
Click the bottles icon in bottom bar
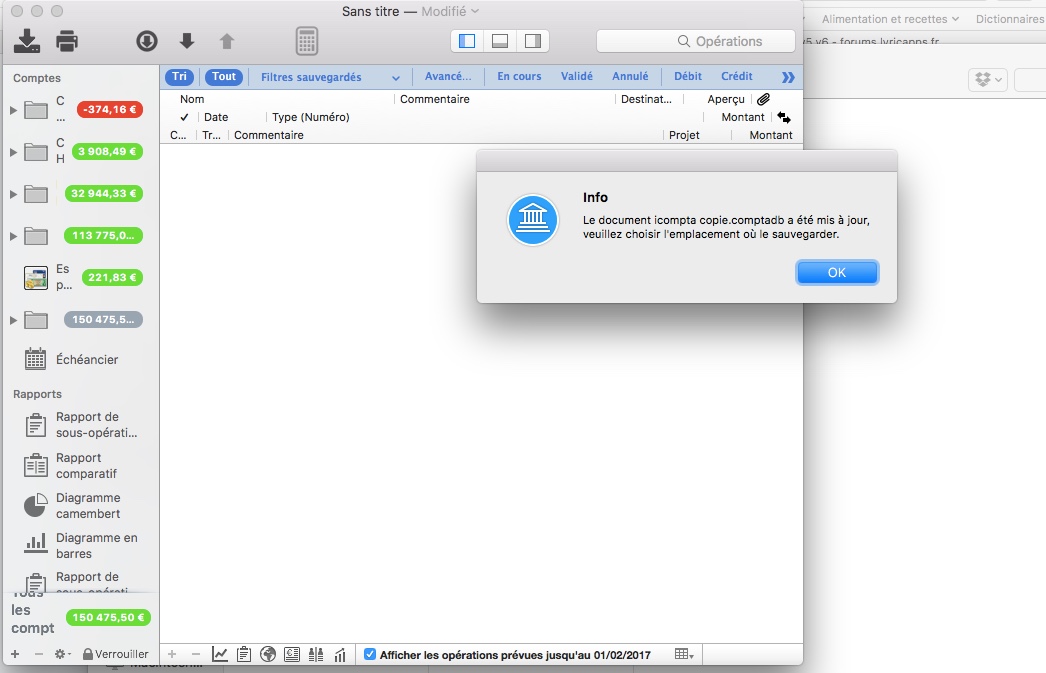point(316,654)
